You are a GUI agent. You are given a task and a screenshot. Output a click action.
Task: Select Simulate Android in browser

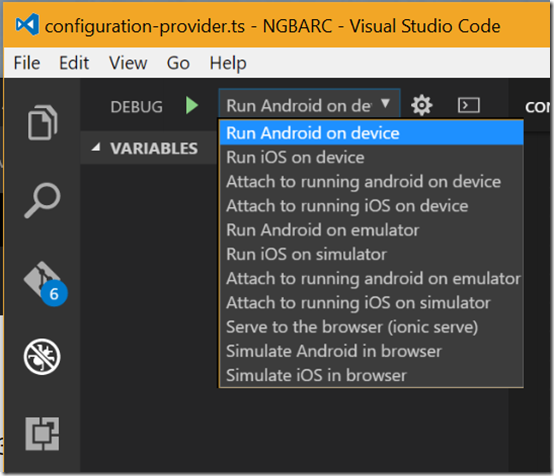tap(371, 351)
